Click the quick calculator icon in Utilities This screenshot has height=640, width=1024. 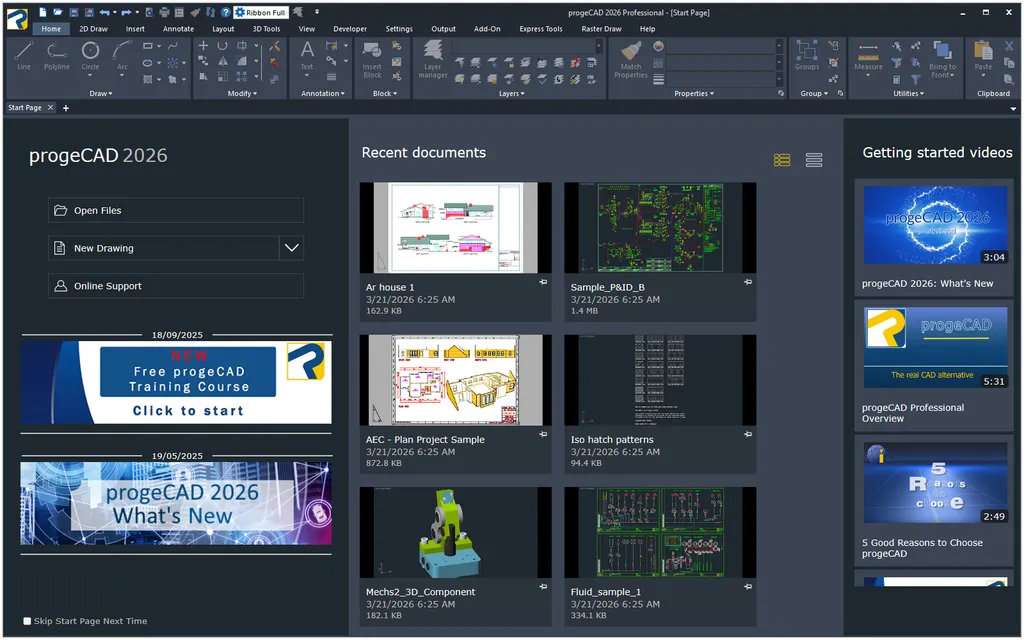tap(897, 80)
